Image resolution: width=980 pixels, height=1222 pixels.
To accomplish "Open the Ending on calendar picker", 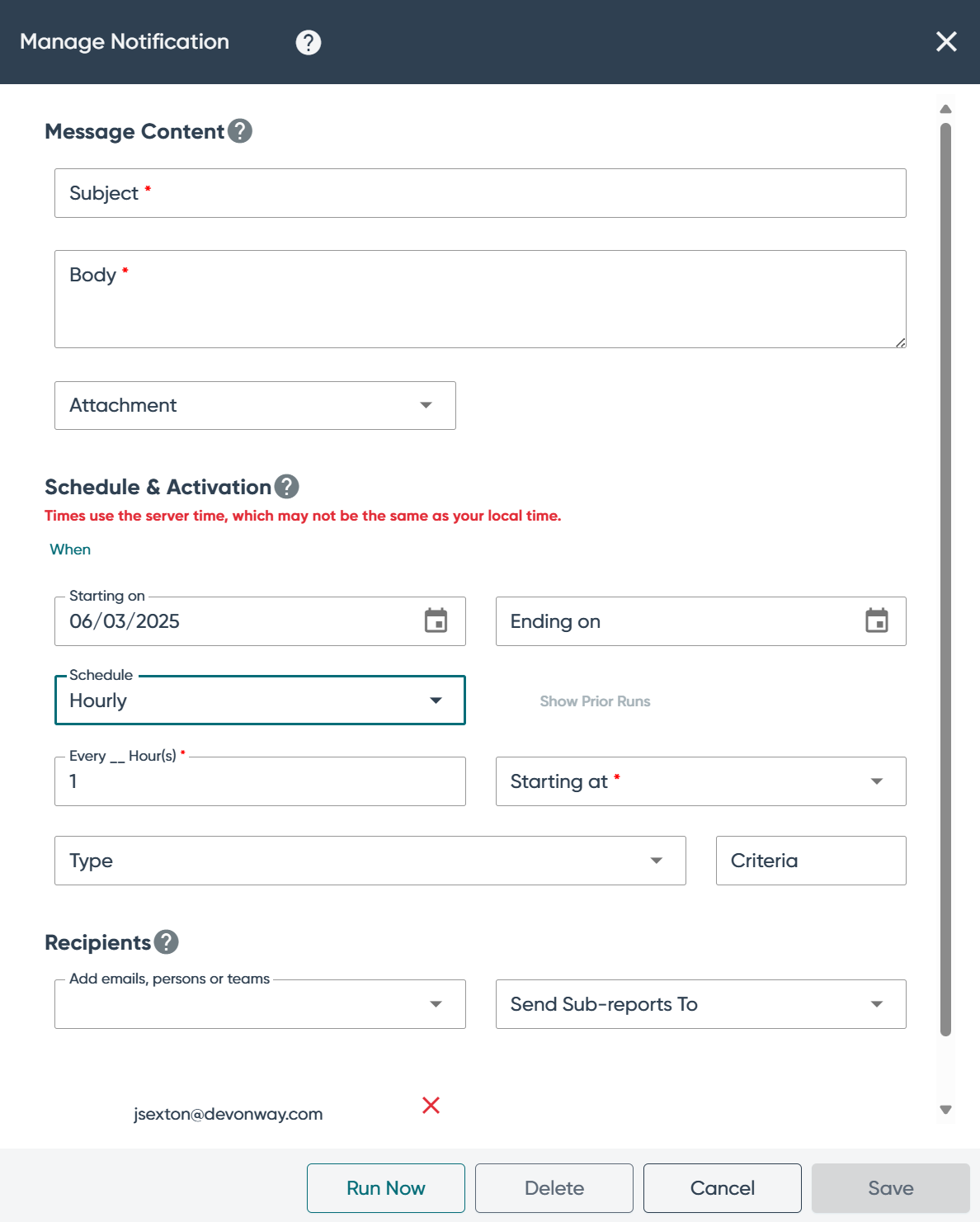I will (x=877, y=620).
